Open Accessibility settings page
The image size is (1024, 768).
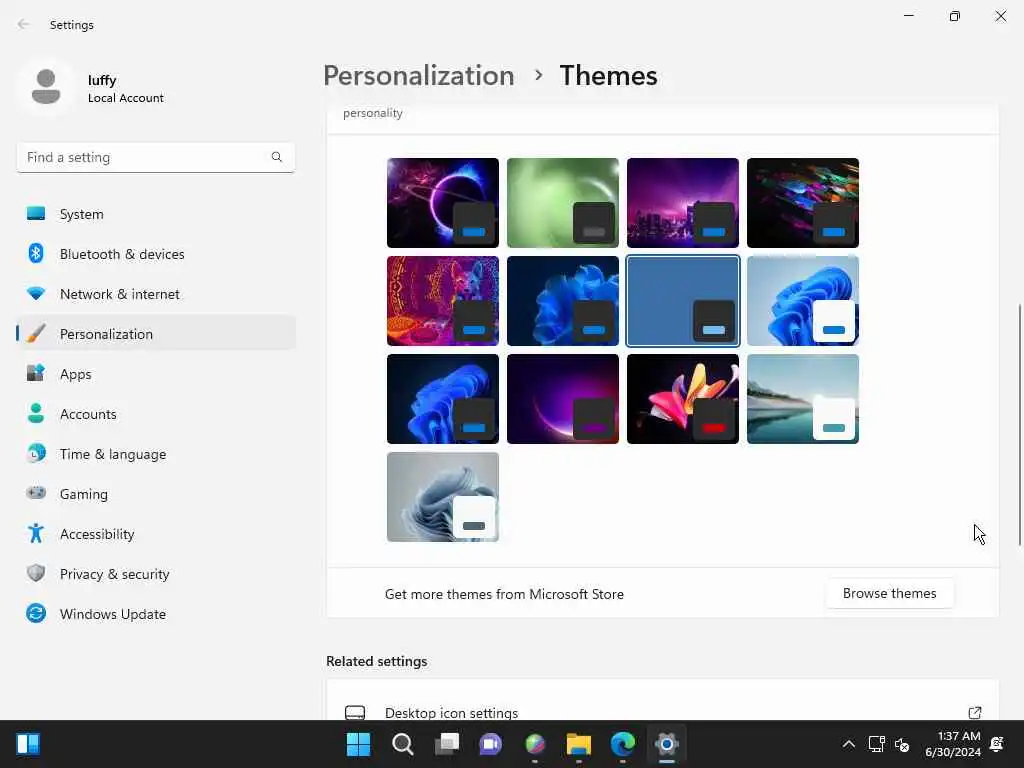click(155, 534)
